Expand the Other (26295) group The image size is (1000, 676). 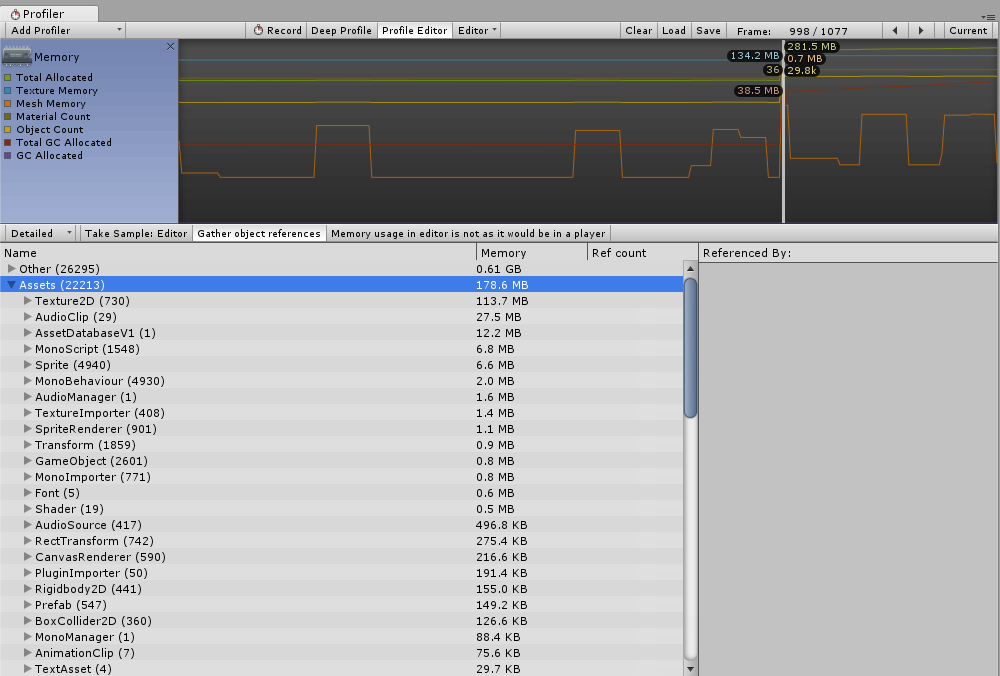[11, 268]
